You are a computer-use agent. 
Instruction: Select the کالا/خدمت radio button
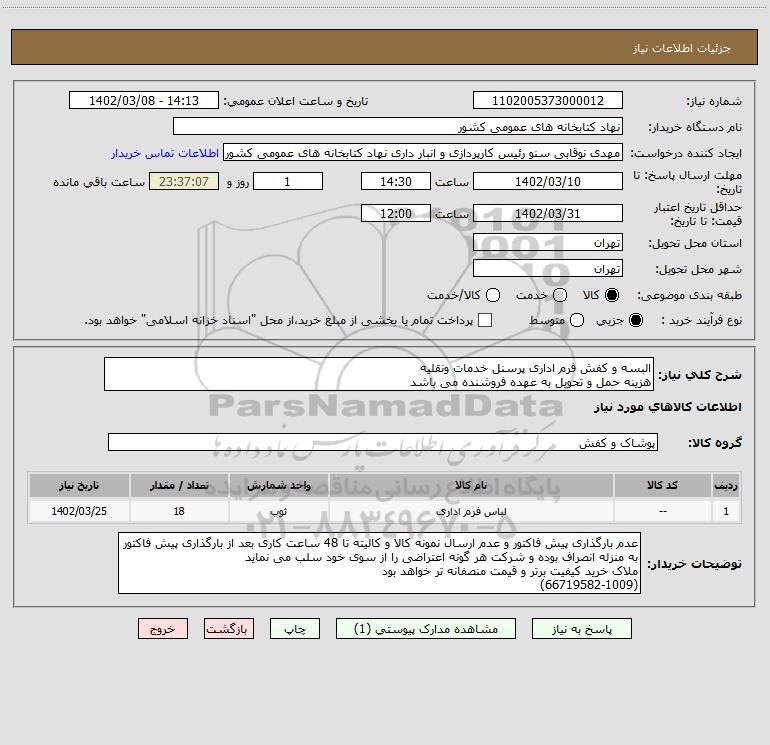(x=493, y=295)
